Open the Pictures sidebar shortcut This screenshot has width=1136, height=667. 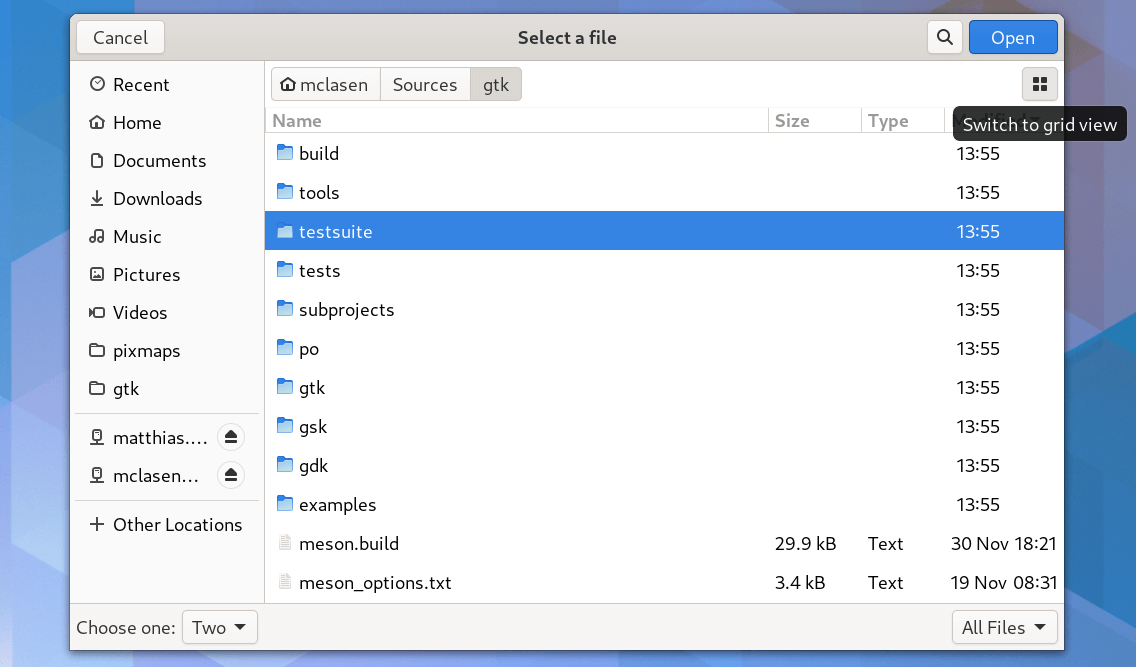tap(147, 274)
